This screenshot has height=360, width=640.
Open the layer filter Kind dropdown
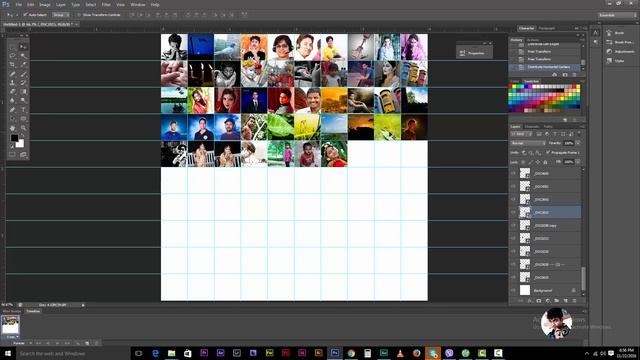[x=521, y=134]
